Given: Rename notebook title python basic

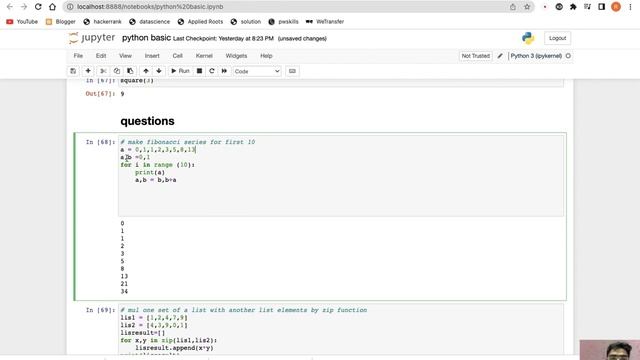Looking at the screenshot, I should 146,38.
